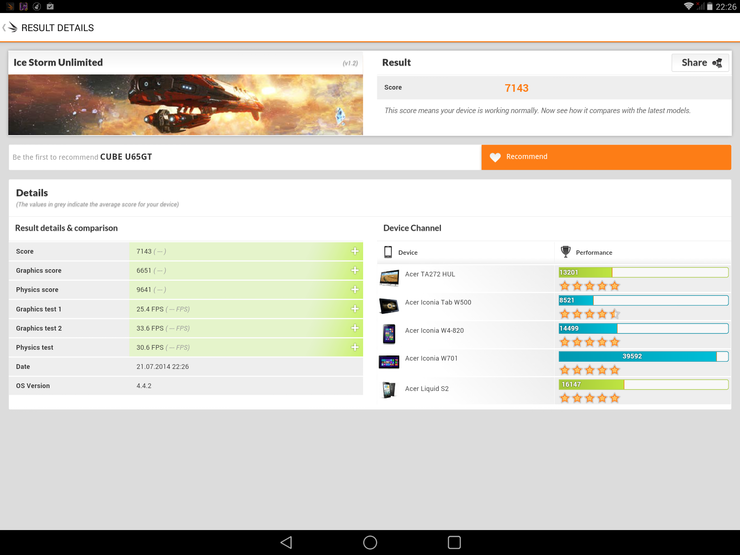740x555 pixels.
Task: Click the Acer Liquid S2 name
Action: tap(427, 388)
